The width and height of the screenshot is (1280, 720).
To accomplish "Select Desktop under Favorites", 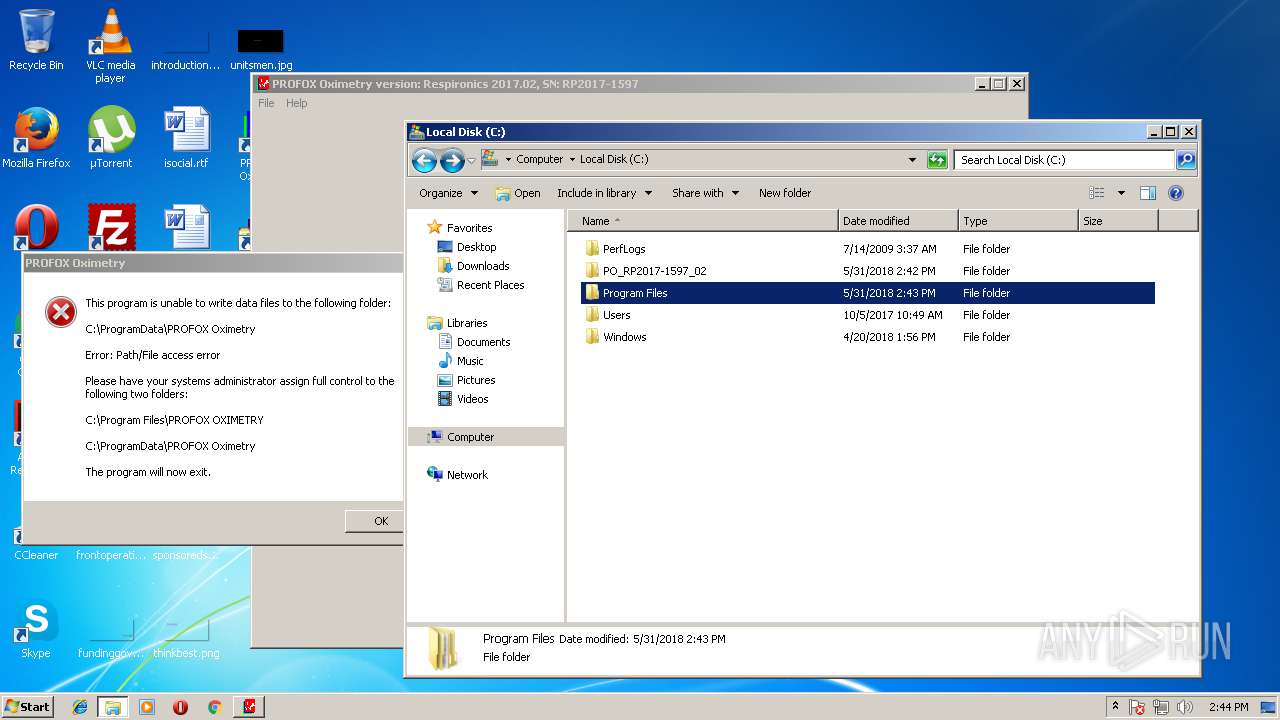I will 466,247.
